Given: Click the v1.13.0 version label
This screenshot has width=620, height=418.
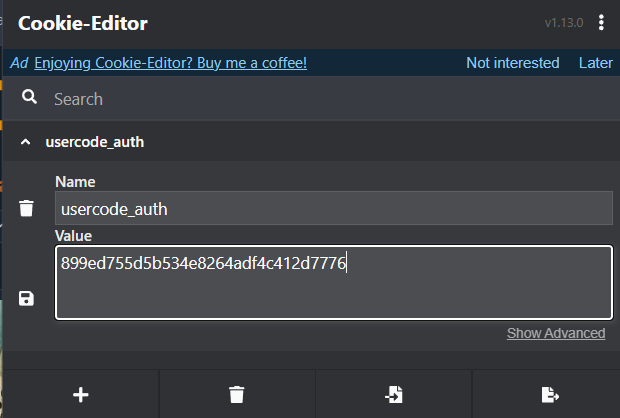Looking at the screenshot, I should pyautogui.click(x=564, y=23).
